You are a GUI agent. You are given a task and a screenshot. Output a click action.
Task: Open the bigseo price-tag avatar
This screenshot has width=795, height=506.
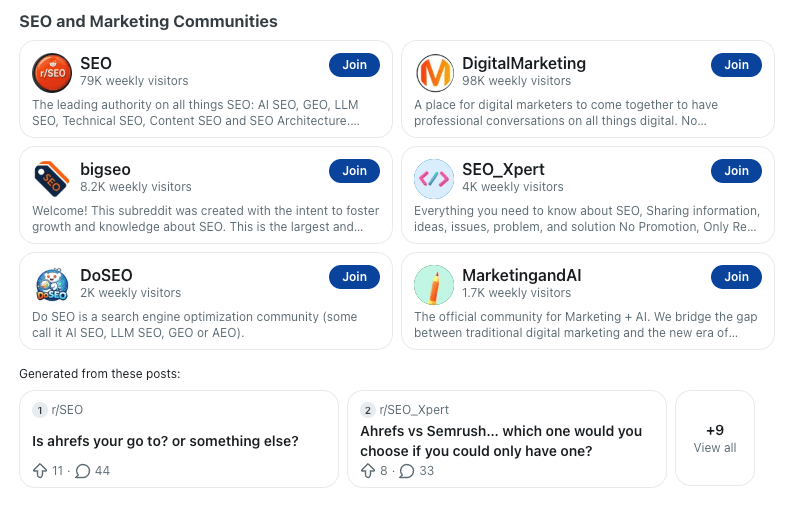pos(52,179)
